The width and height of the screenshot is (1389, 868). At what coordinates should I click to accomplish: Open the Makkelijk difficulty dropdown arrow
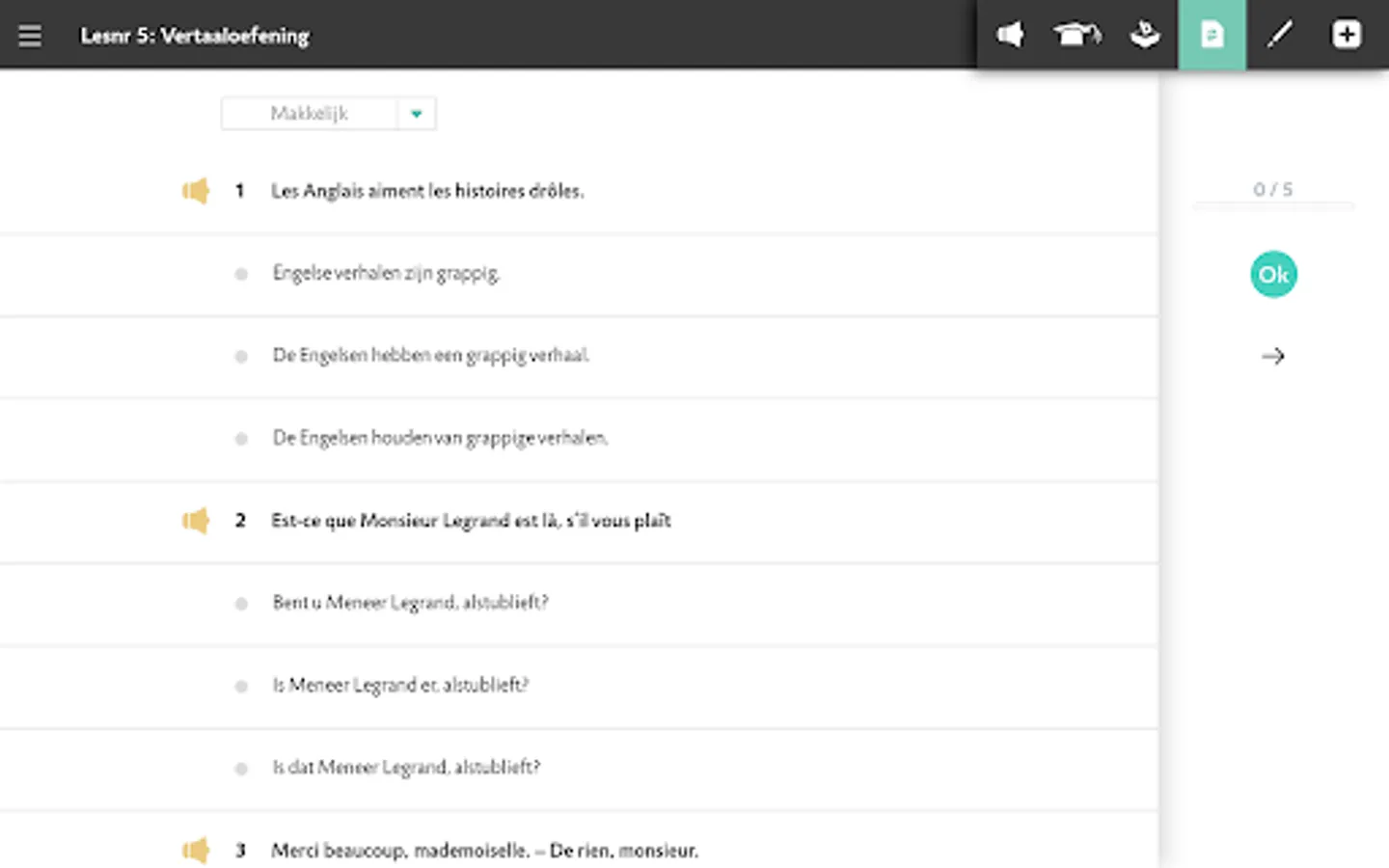[x=417, y=114]
